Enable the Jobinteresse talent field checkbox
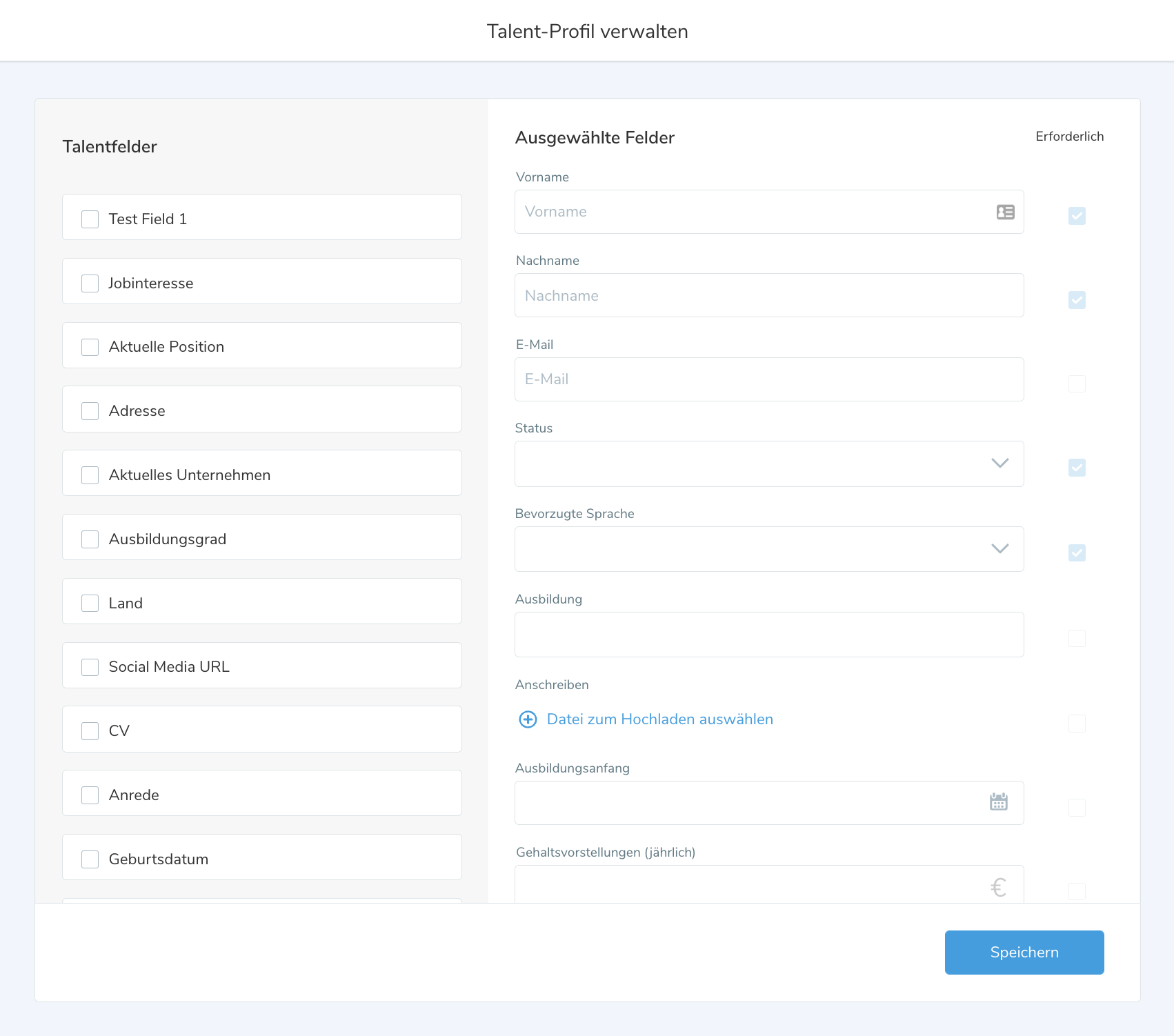1174x1036 pixels. pos(90,283)
